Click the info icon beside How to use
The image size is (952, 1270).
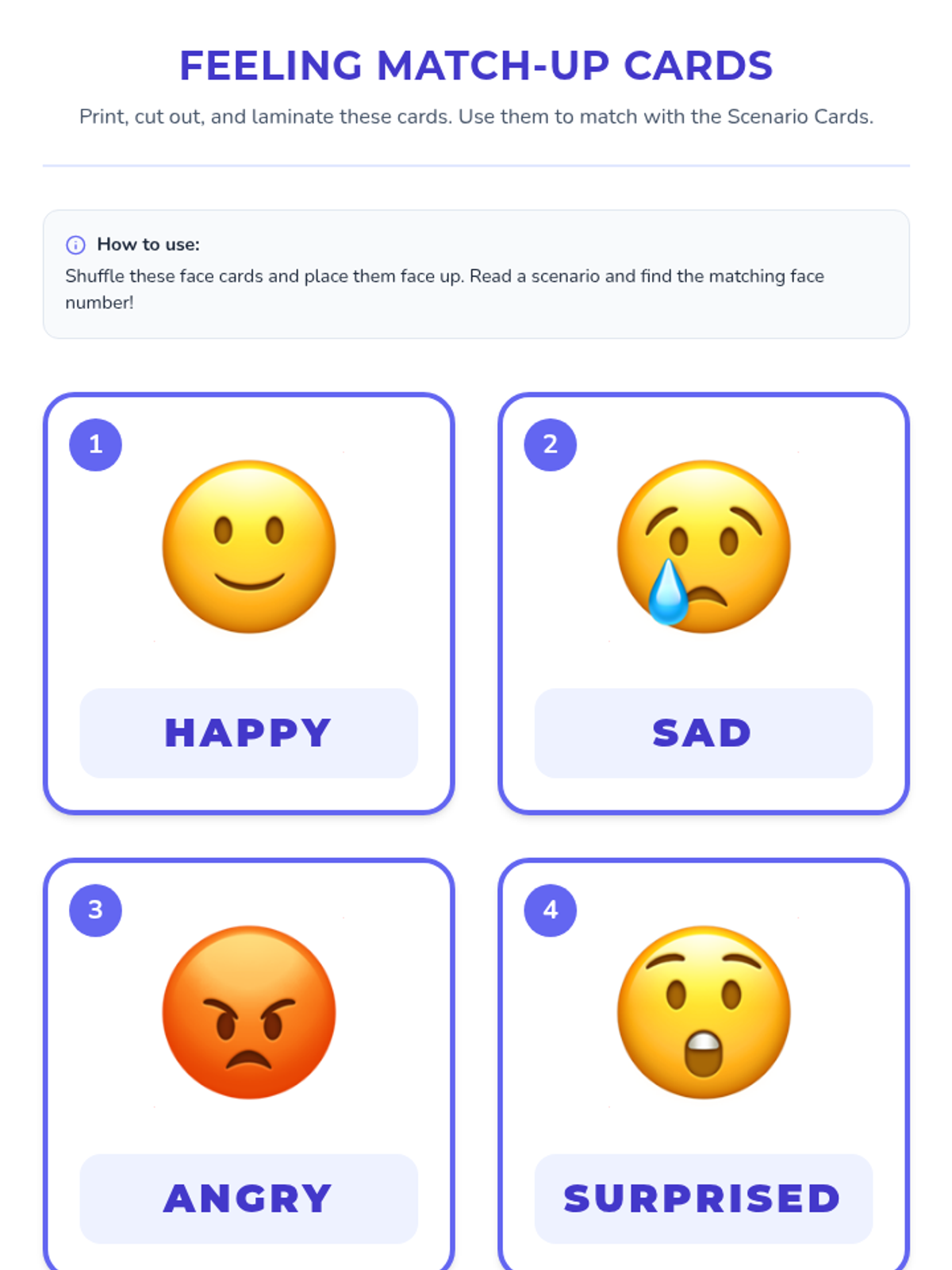coord(75,244)
